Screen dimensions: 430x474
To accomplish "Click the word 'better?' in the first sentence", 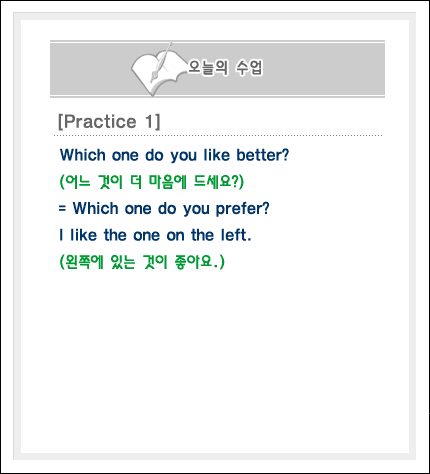I will click(263, 155).
